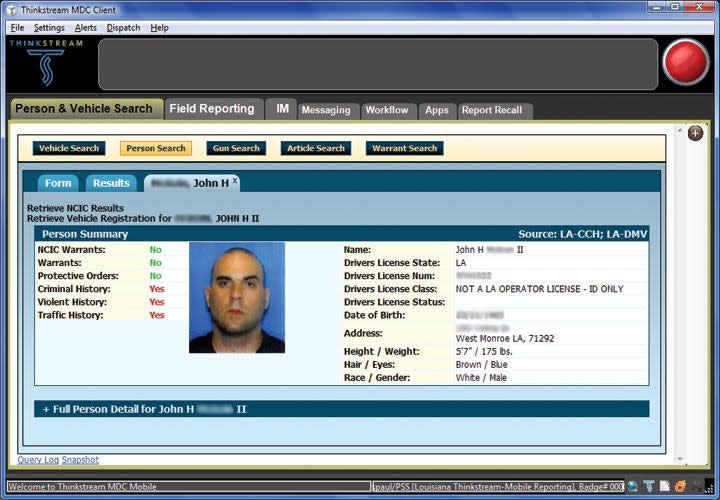
Task: Click the Thinkstream T icon in the status bar
Action: (648, 487)
